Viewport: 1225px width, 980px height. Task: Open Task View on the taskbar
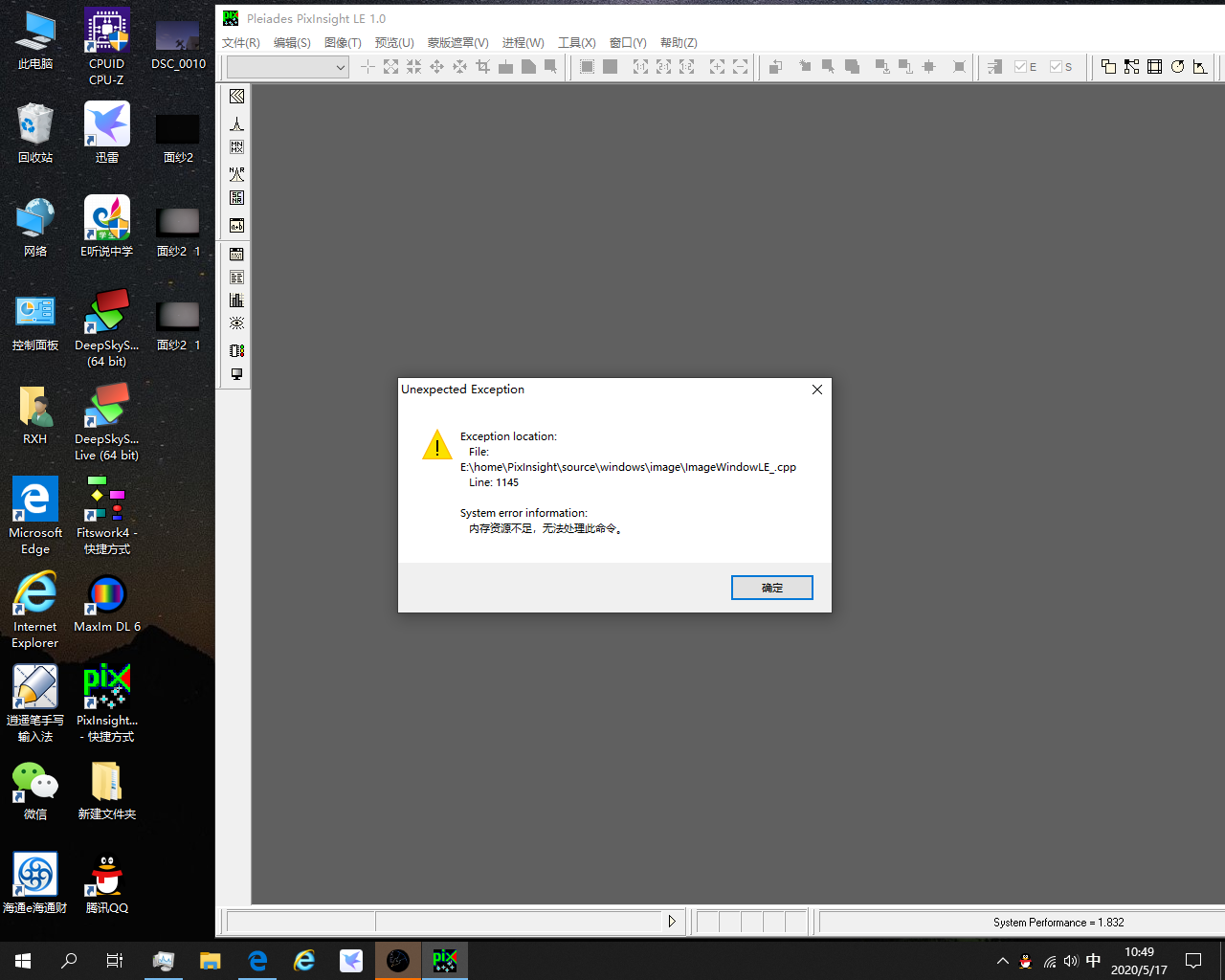pos(115,961)
